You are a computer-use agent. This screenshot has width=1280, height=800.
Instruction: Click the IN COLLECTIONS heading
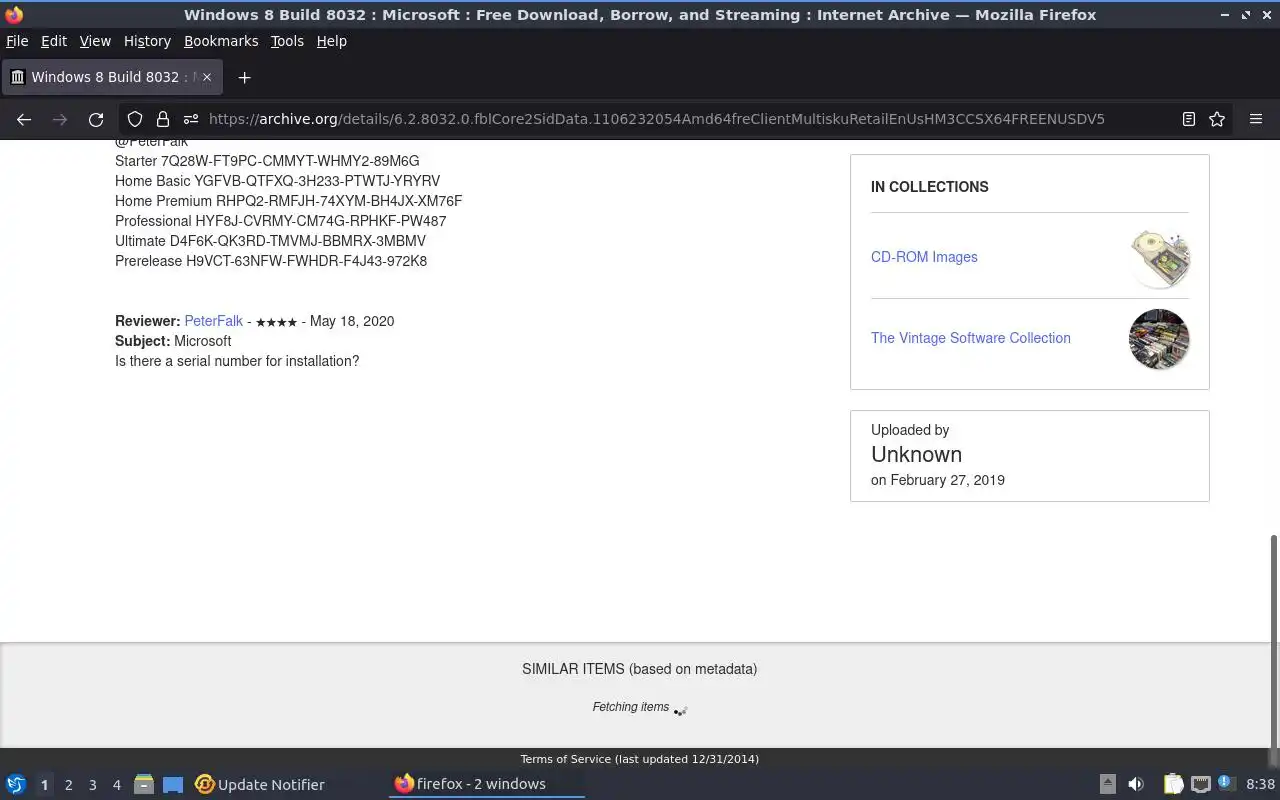pos(929,187)
